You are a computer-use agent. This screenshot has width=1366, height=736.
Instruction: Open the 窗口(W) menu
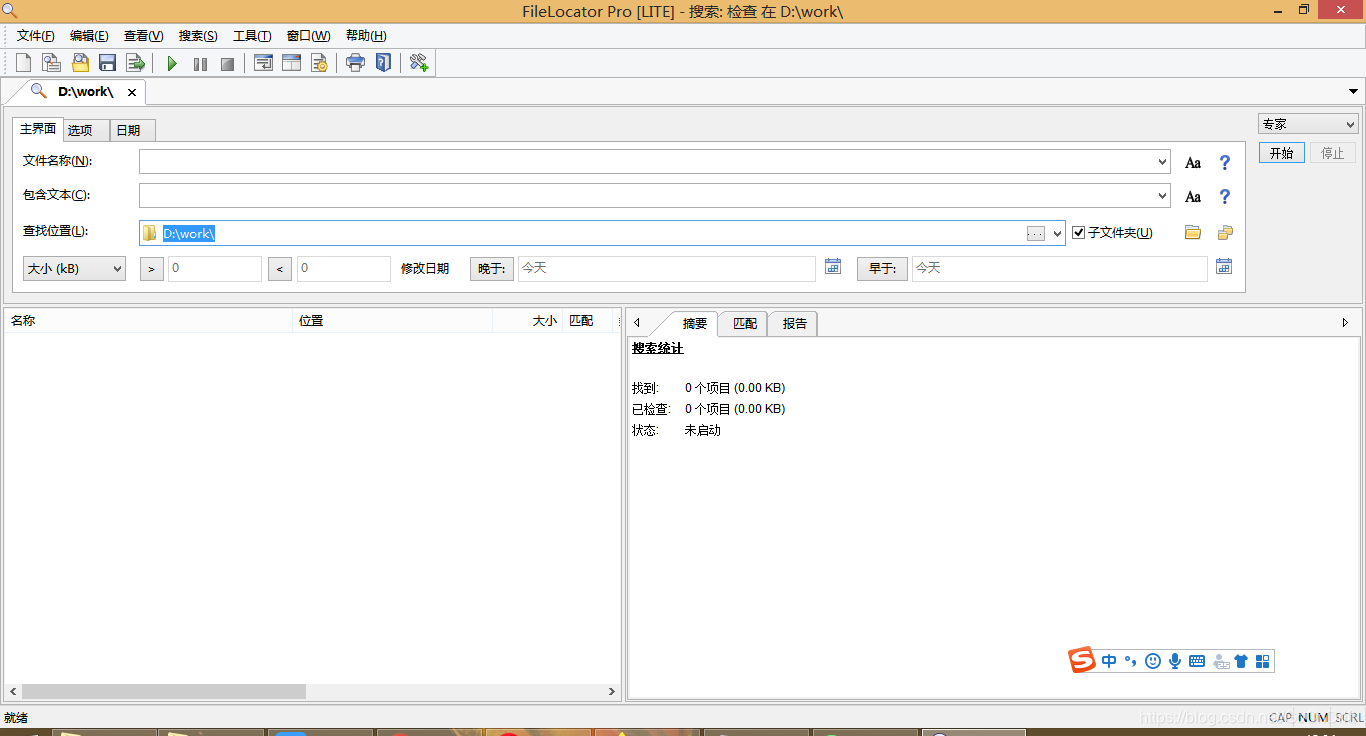coord(308,36)
